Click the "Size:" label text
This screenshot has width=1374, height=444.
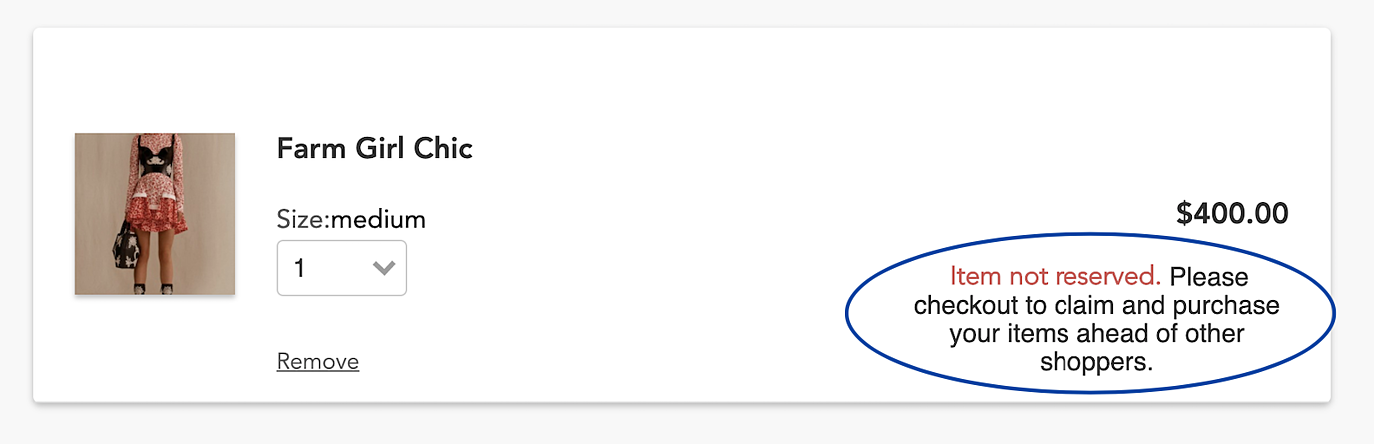[303, 219]
